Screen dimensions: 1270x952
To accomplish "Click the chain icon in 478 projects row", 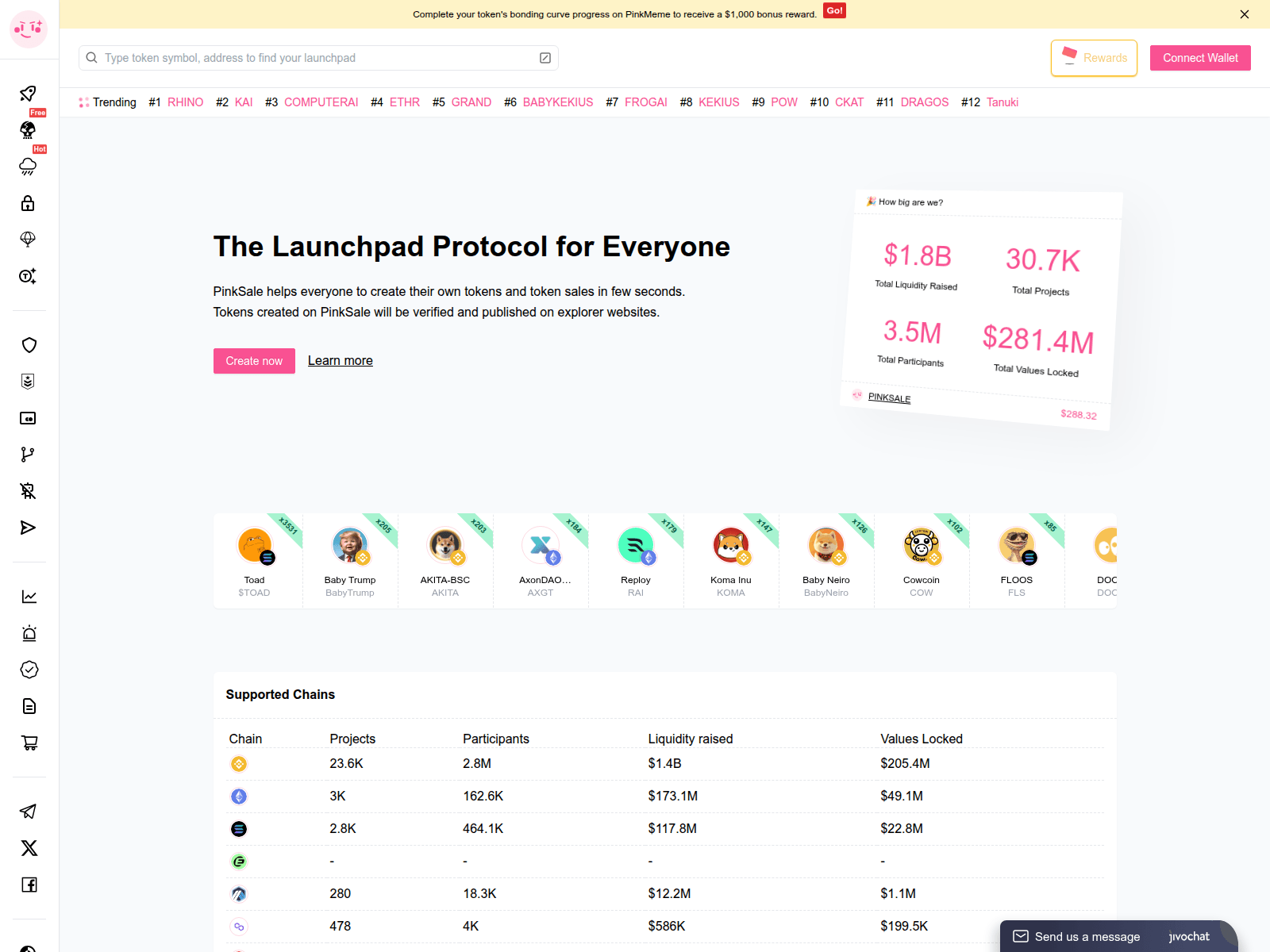I will point(239,927).
